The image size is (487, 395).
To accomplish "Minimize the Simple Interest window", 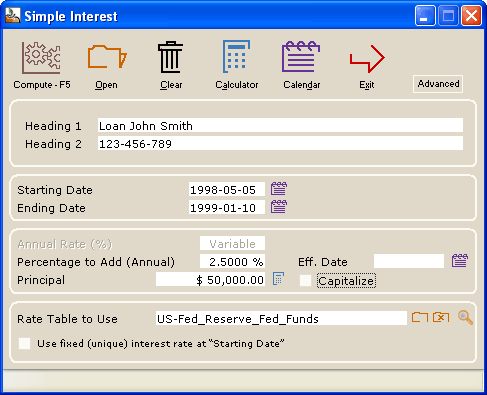I will tap(425, 15).
